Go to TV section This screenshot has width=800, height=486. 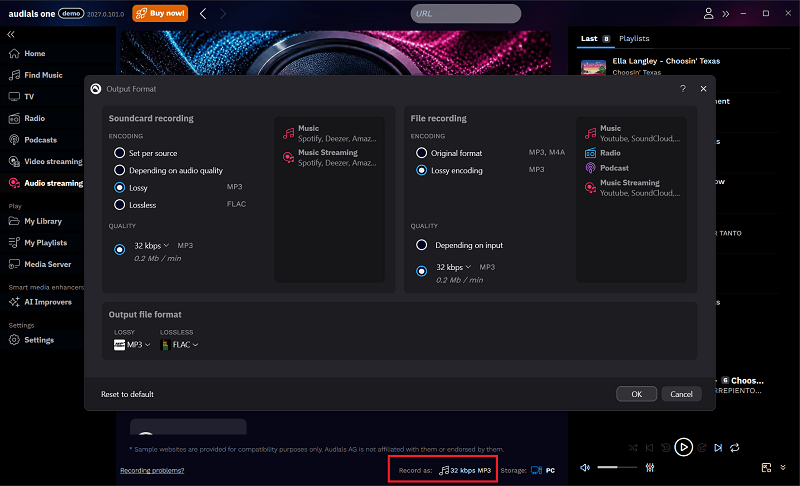click(x=21, y=96)
